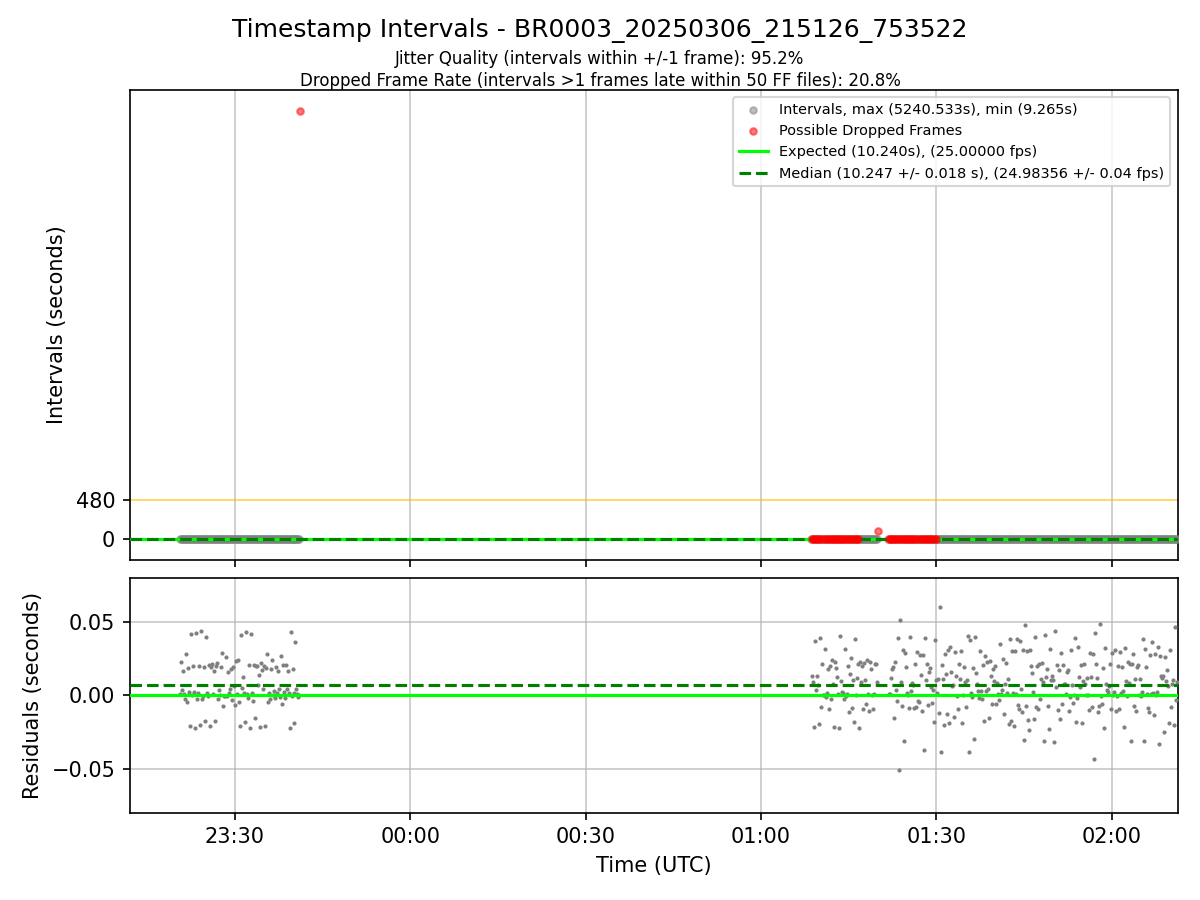Click the y-axis label 'Residuals (seconds)'
1200x900 pixels.
[x=32, y=696]
